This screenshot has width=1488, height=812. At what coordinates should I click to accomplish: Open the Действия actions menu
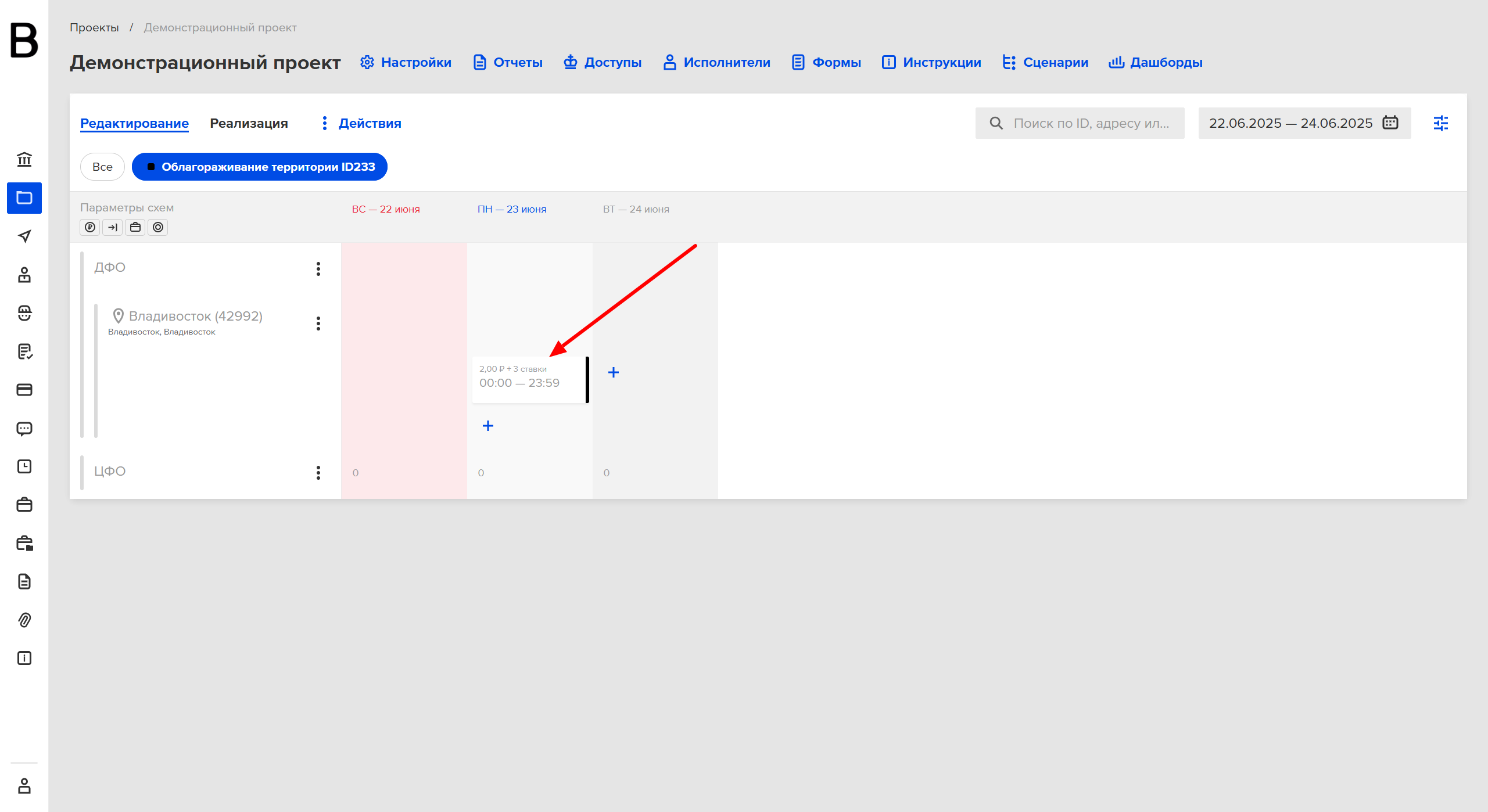pyautogui.click(x=361, y=123)
